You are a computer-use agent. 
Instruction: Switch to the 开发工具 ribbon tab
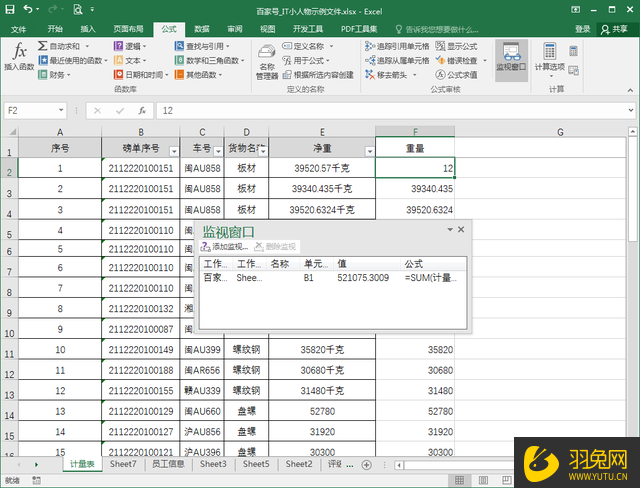coord(308,29)
